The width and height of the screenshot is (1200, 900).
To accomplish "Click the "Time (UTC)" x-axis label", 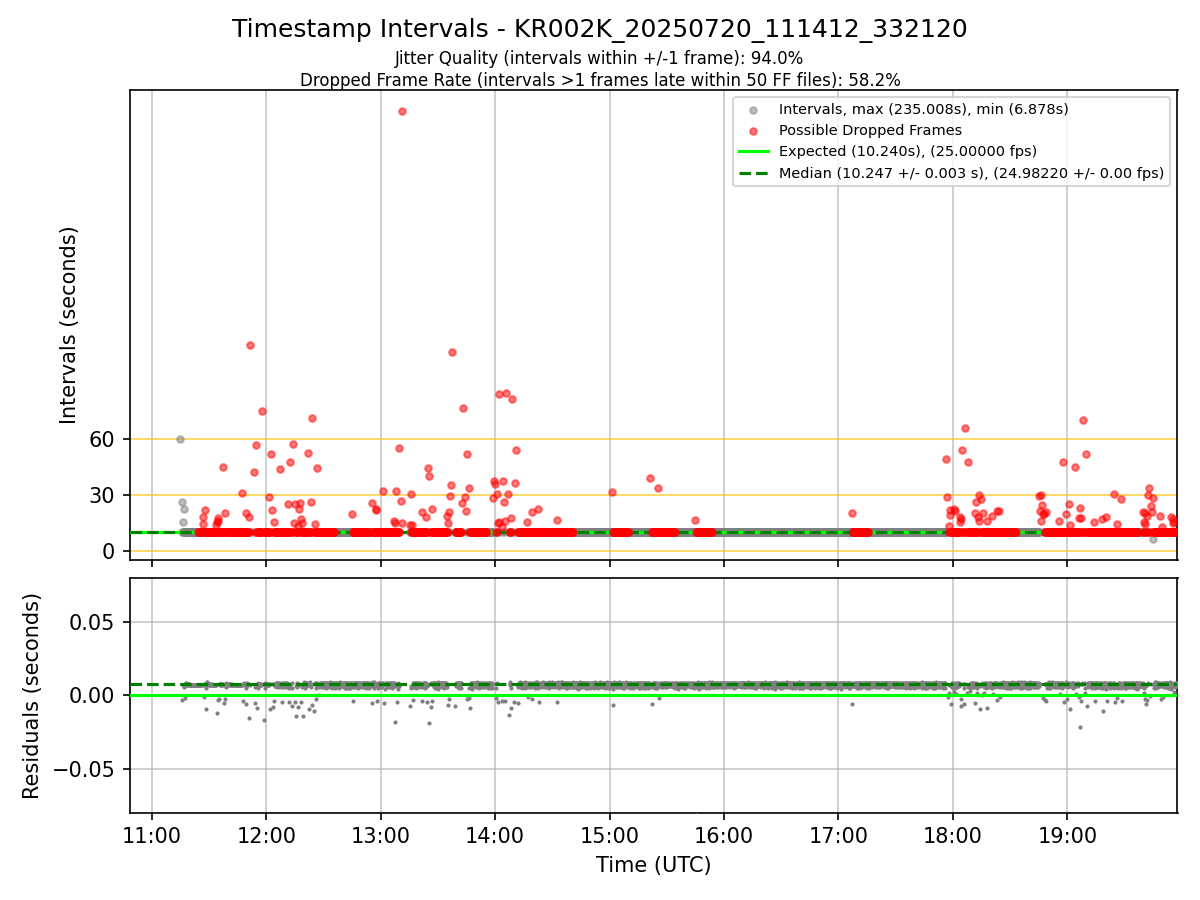I will 653,865.
